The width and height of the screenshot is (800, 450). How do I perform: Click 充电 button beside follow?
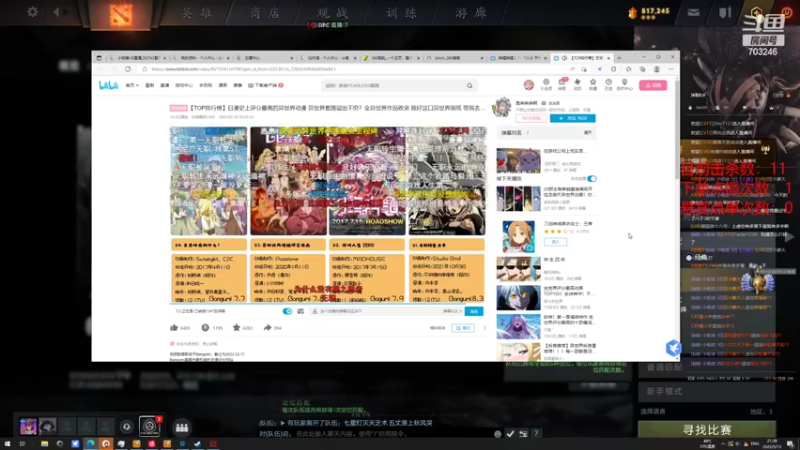531,118
